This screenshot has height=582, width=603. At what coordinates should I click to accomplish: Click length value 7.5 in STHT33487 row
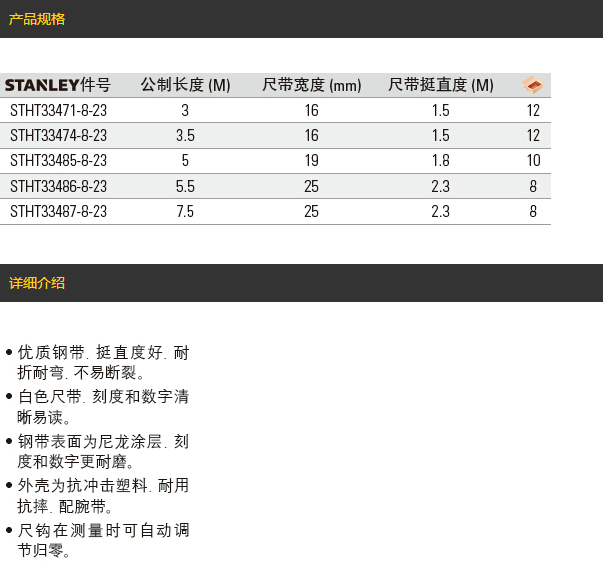tap(185, 212)
